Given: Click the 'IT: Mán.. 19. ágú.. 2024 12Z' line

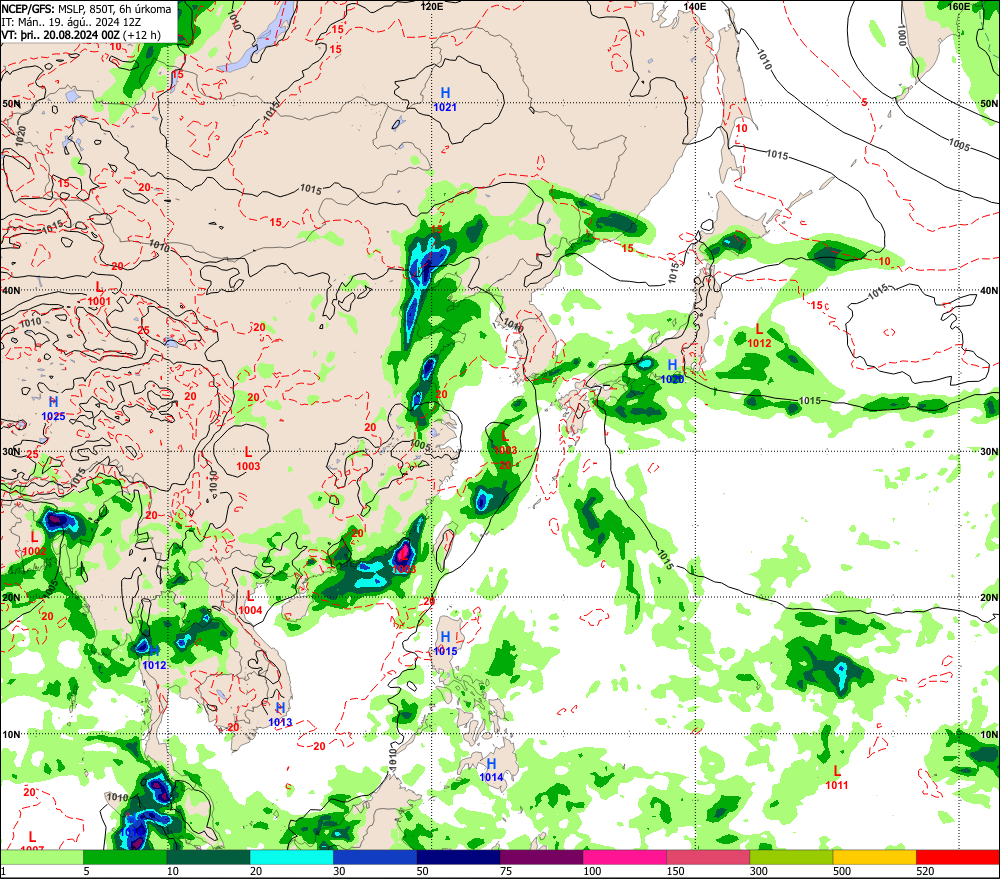Looking at the screenshot, I should pyautogui.click(x=71, y=22).
